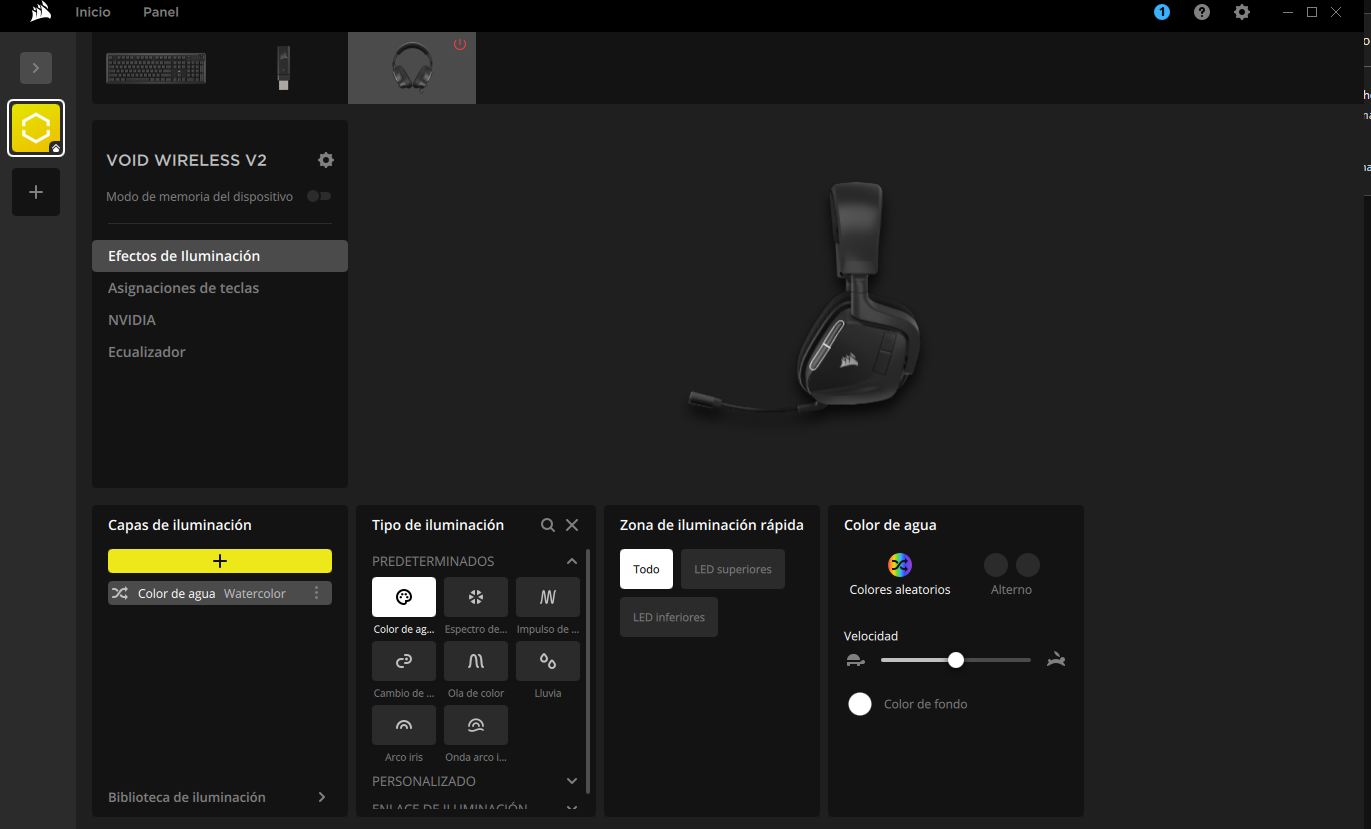Expand the PERSONALIZADO section
Screen dimensions: 1371x829
click(x=571, y=781)
